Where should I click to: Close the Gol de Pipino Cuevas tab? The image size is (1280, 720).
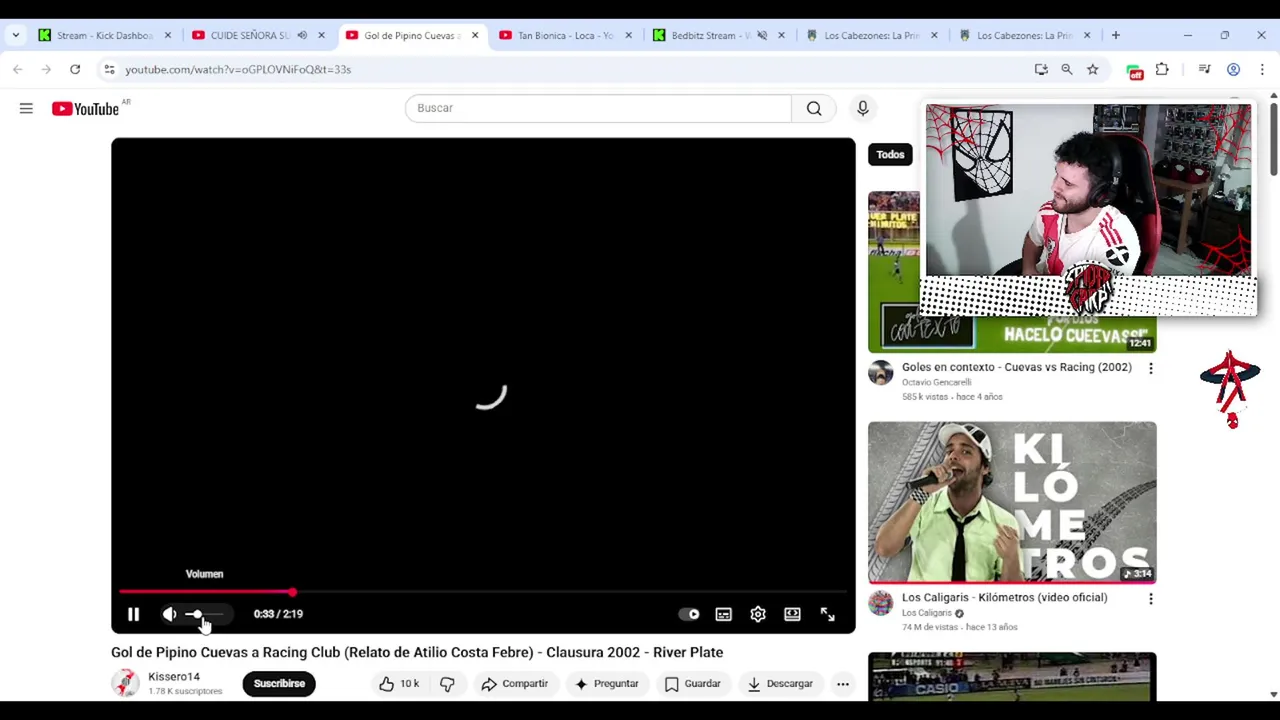tap(475, 35)
